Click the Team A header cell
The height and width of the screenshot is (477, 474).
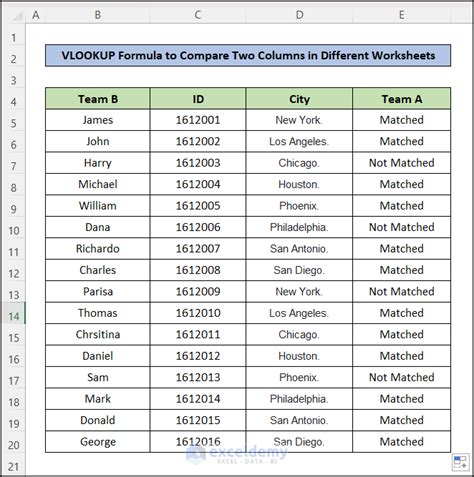point(402,99)
